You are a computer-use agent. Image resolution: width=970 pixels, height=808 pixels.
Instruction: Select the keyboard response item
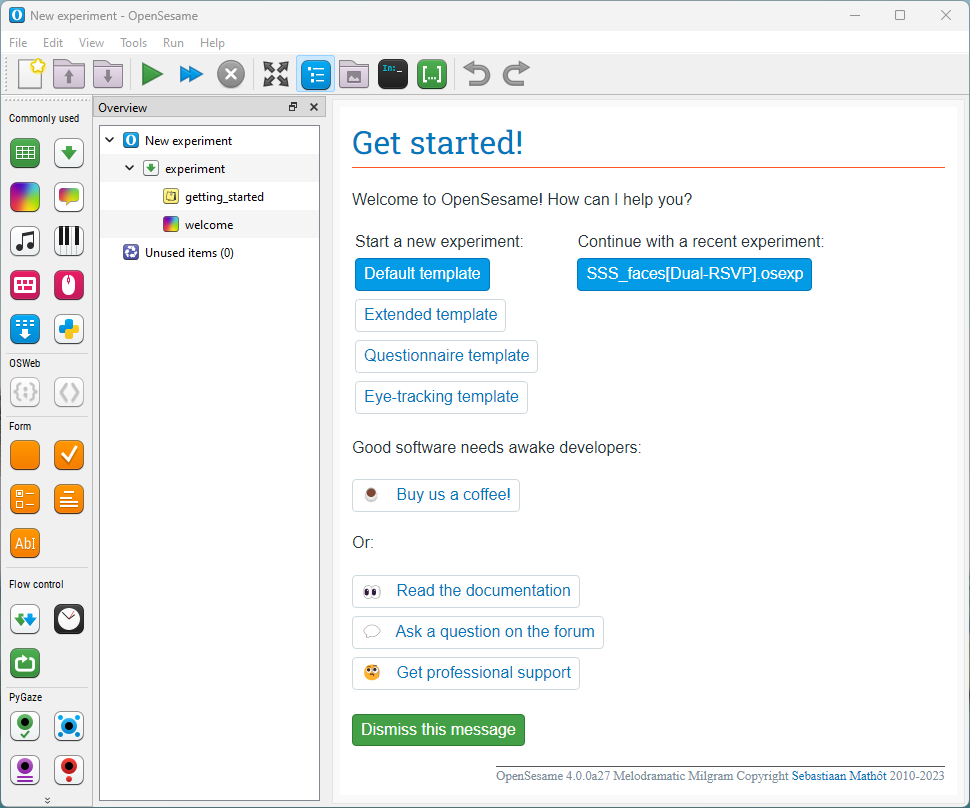coord(25,285)
